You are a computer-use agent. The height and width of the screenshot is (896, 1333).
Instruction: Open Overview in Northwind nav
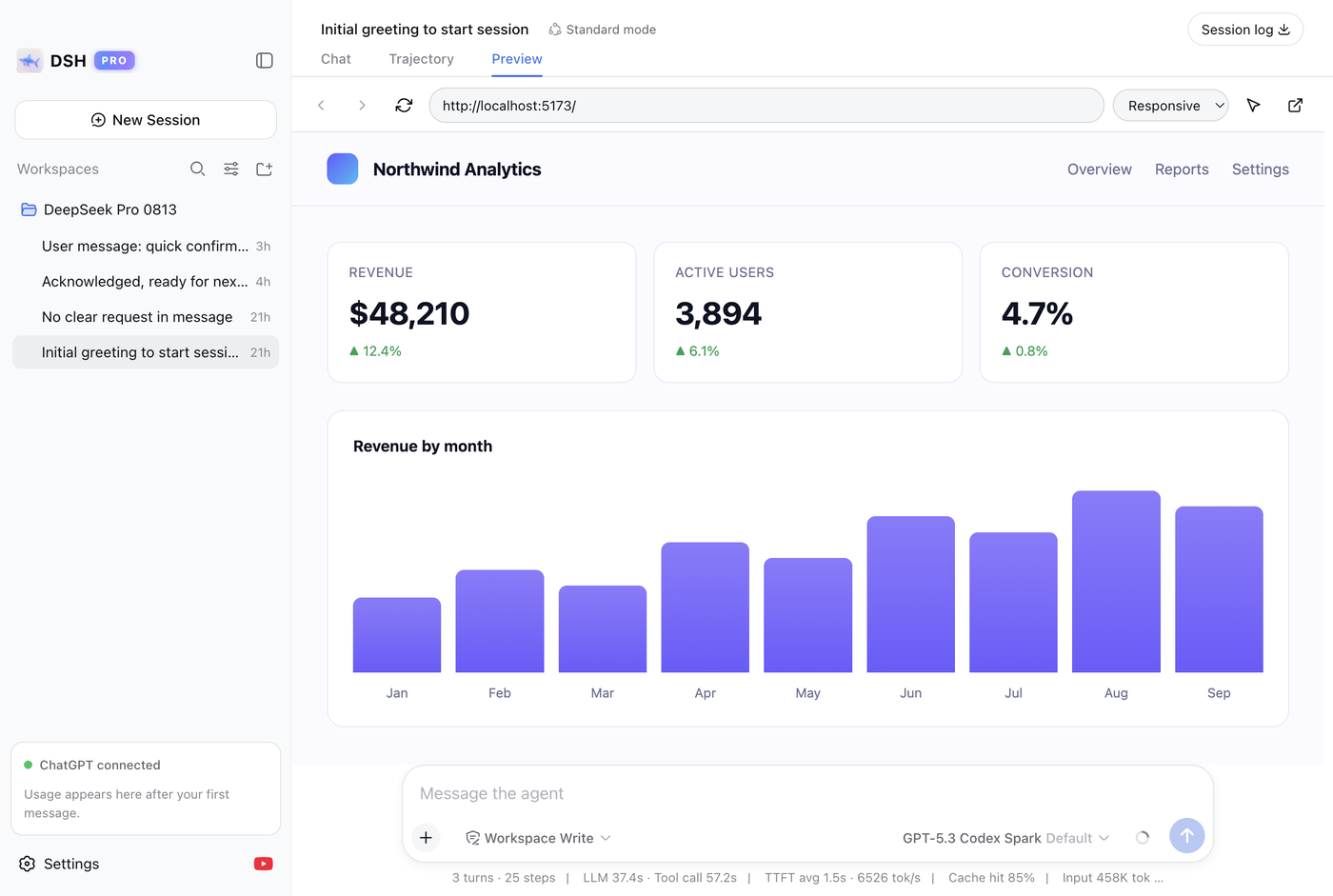click(1100, 169)
